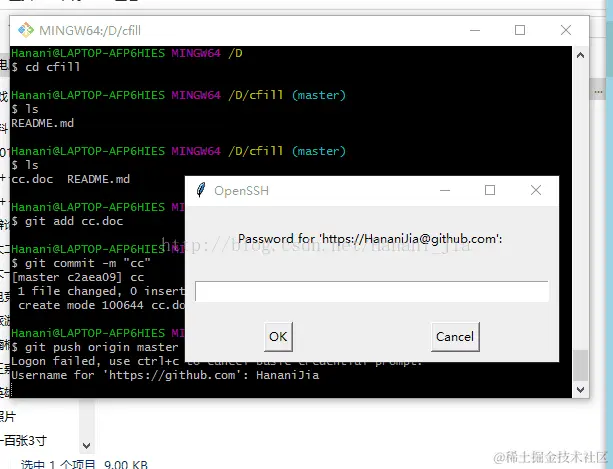
Task: Click the '$ cd cfill' command line
Action: coord(46,67)
